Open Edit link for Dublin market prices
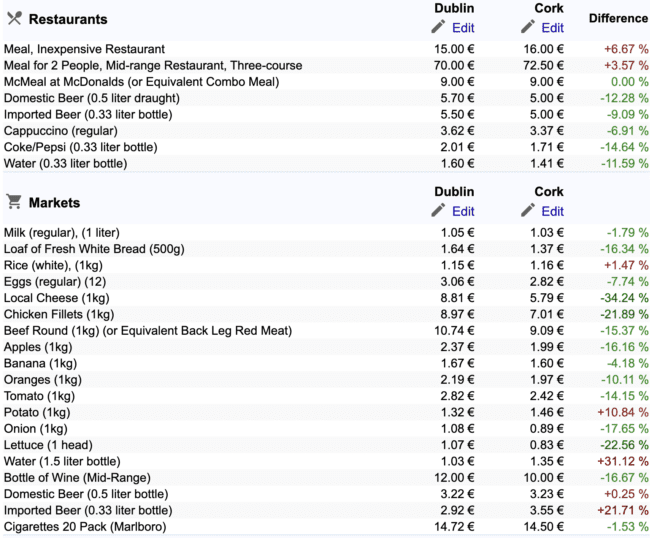This screenshot has width=660, height=538. coord(463,211)
